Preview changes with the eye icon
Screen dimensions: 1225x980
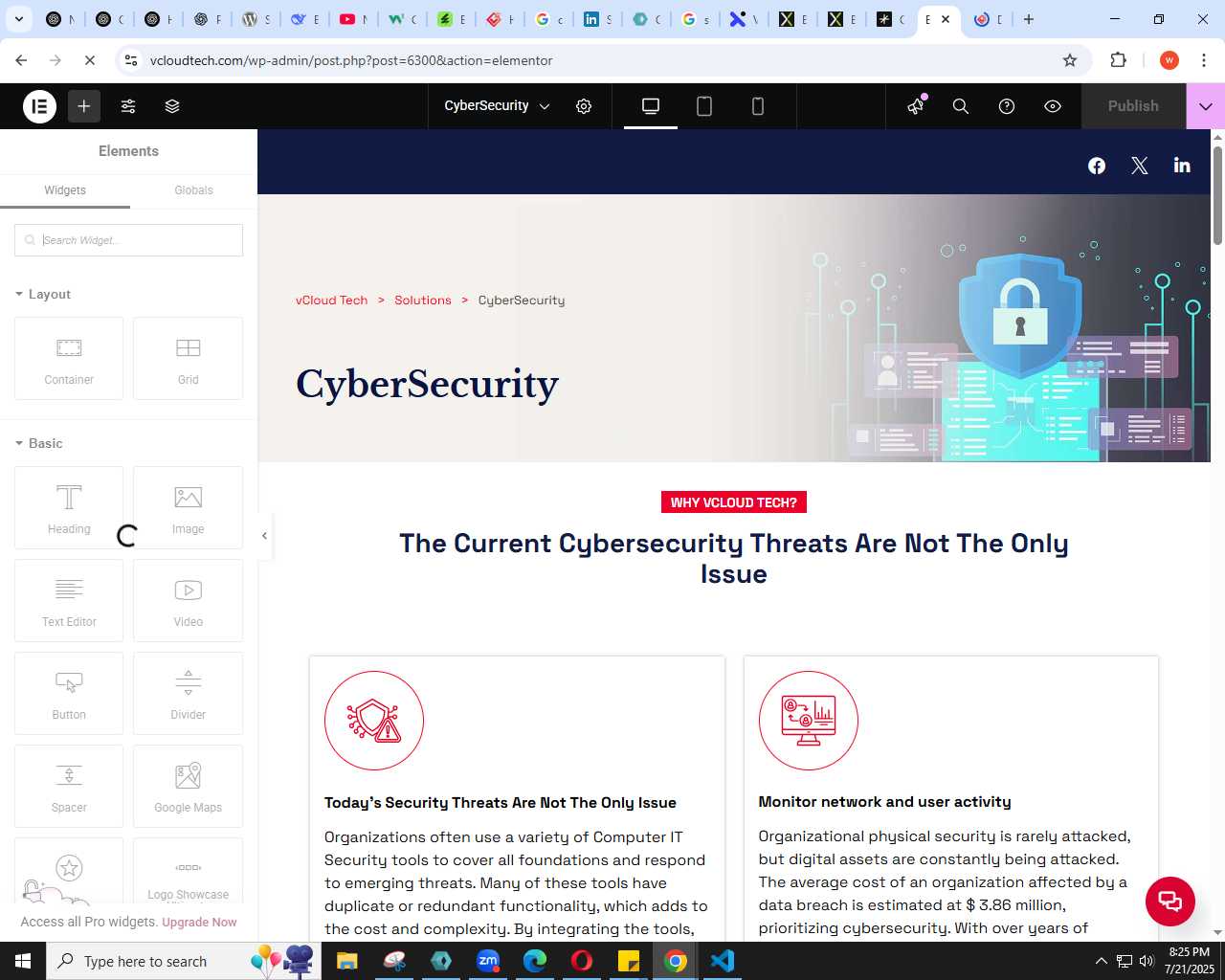(x=1053, y=106)
